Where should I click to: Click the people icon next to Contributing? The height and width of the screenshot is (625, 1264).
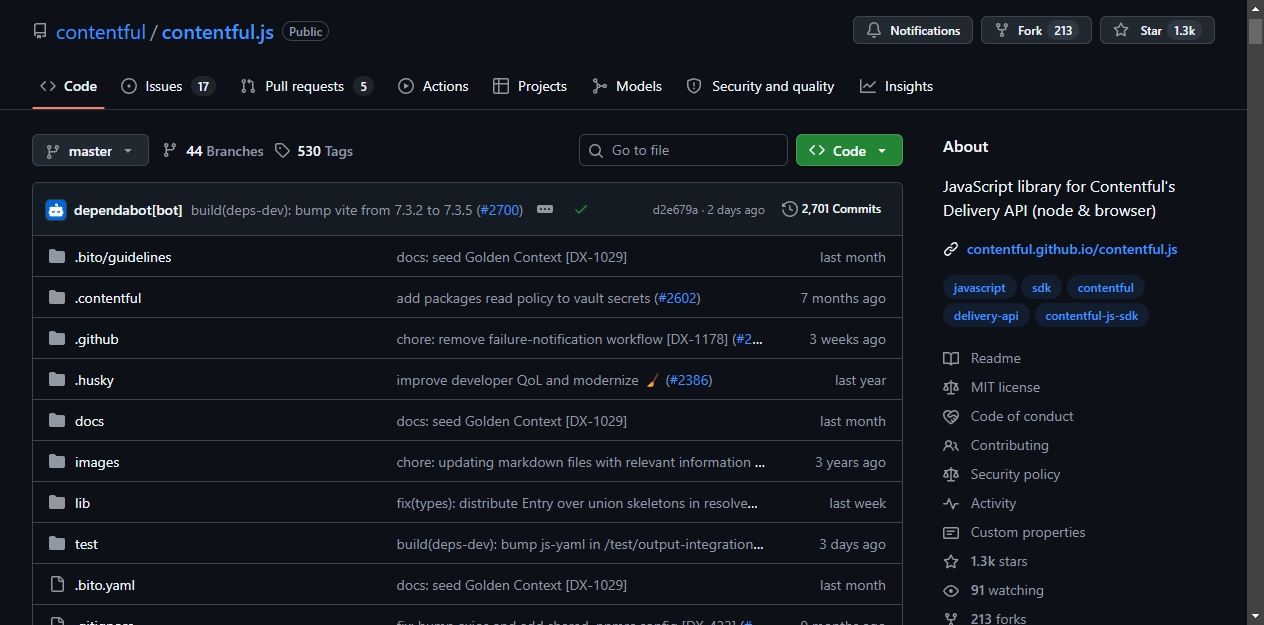[951, 445]
